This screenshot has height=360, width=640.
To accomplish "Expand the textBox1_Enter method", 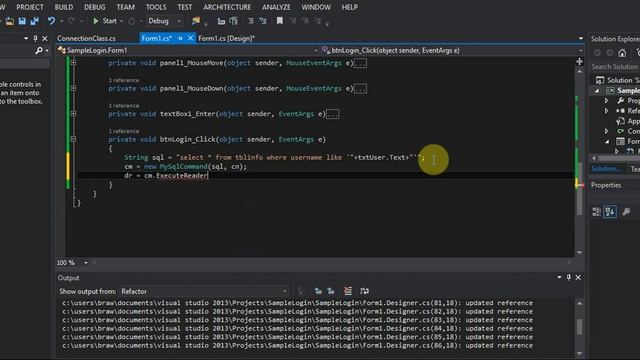I will pos(73,113).
